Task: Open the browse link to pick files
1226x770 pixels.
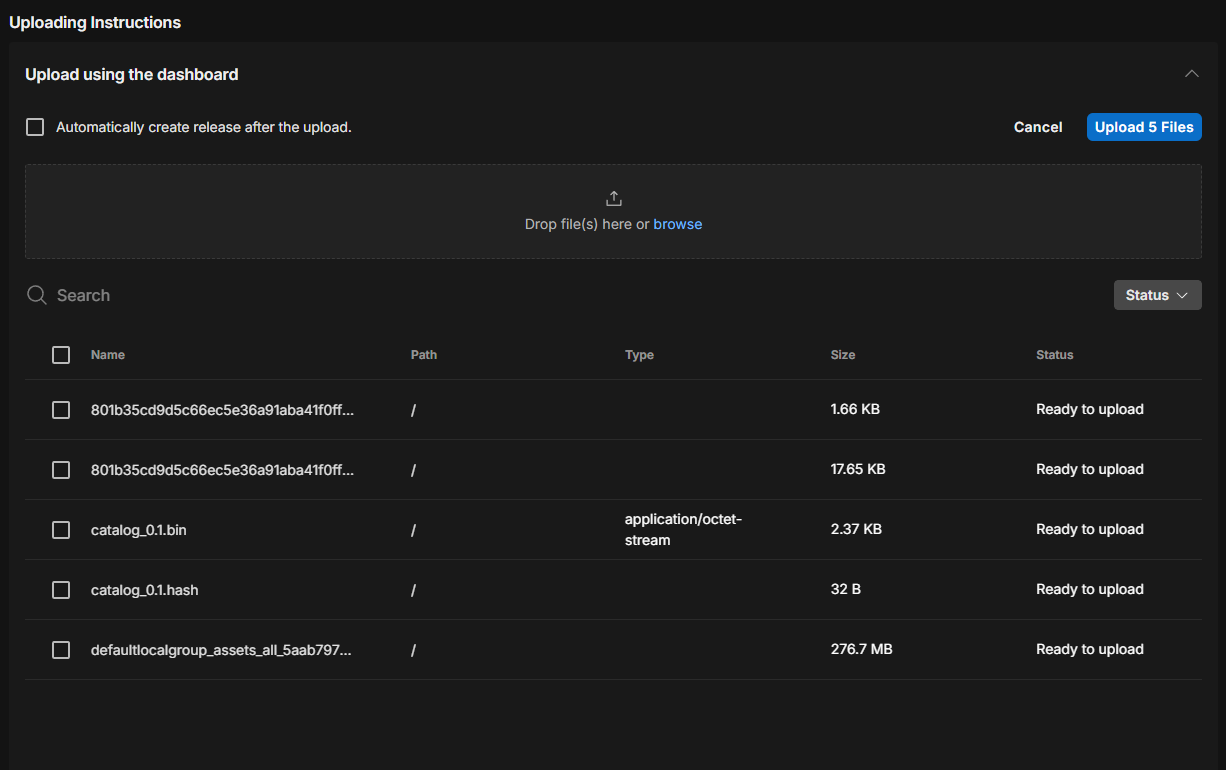Action: click(678, 224)
